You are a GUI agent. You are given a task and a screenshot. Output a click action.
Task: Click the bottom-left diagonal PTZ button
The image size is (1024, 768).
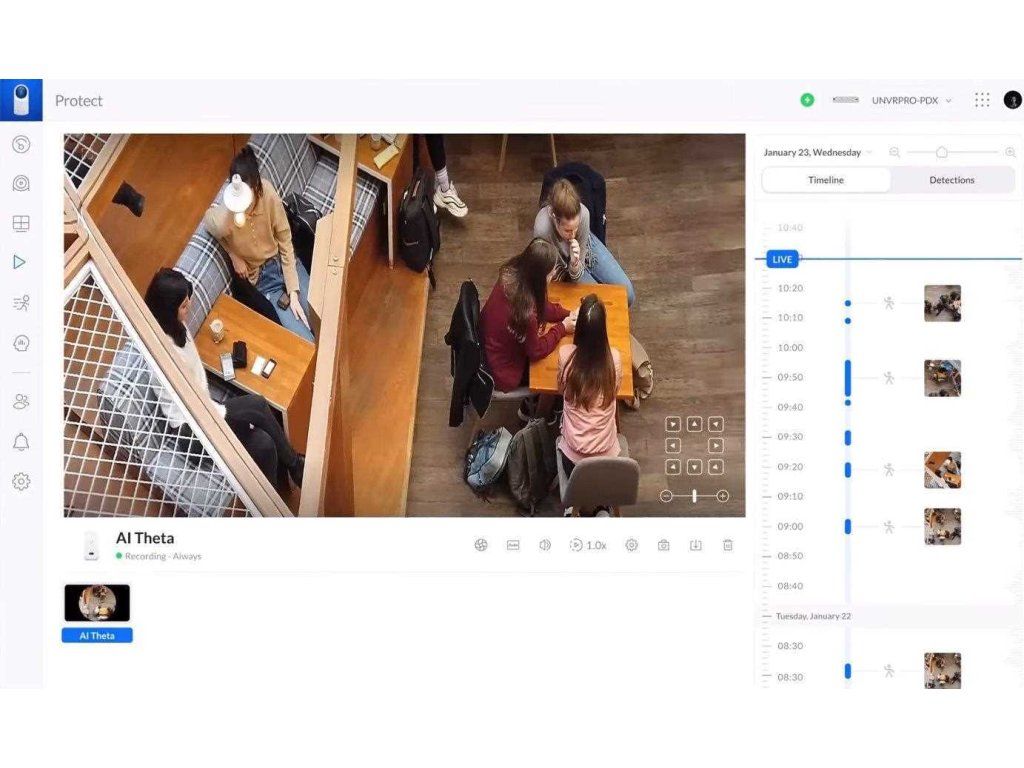(x=673, y=467)
